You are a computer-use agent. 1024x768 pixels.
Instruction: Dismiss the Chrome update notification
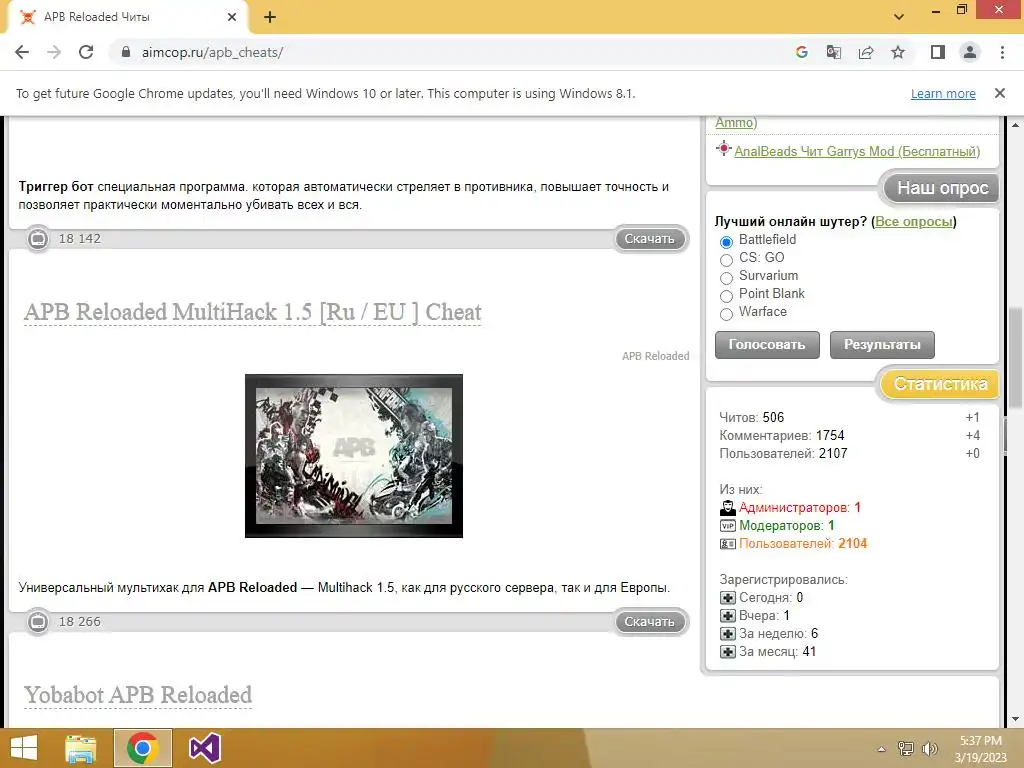1000,93
